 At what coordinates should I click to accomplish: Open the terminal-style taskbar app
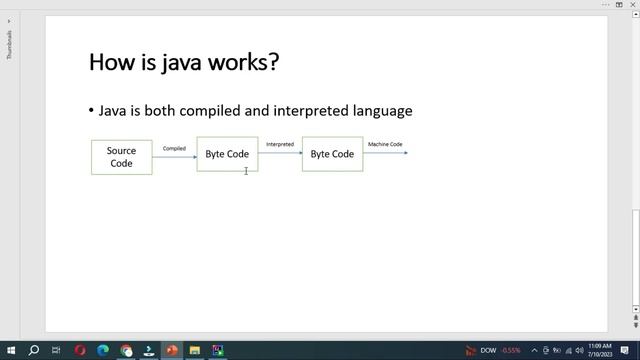pos(149,350)
